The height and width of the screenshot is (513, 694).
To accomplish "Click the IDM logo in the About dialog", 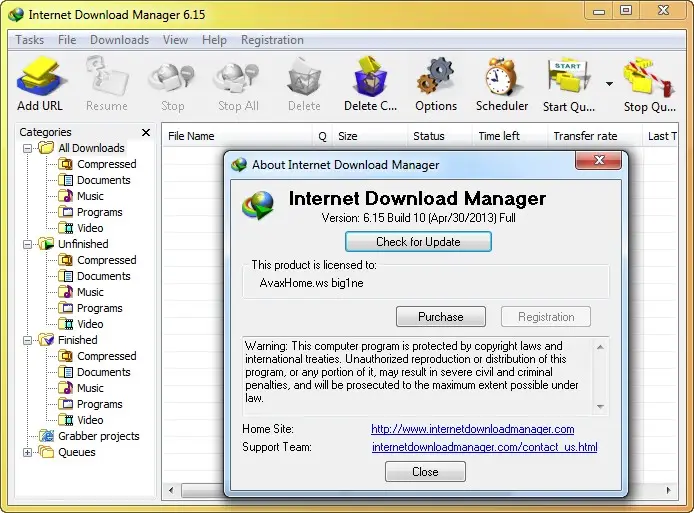I will click(x=258, y=205).
